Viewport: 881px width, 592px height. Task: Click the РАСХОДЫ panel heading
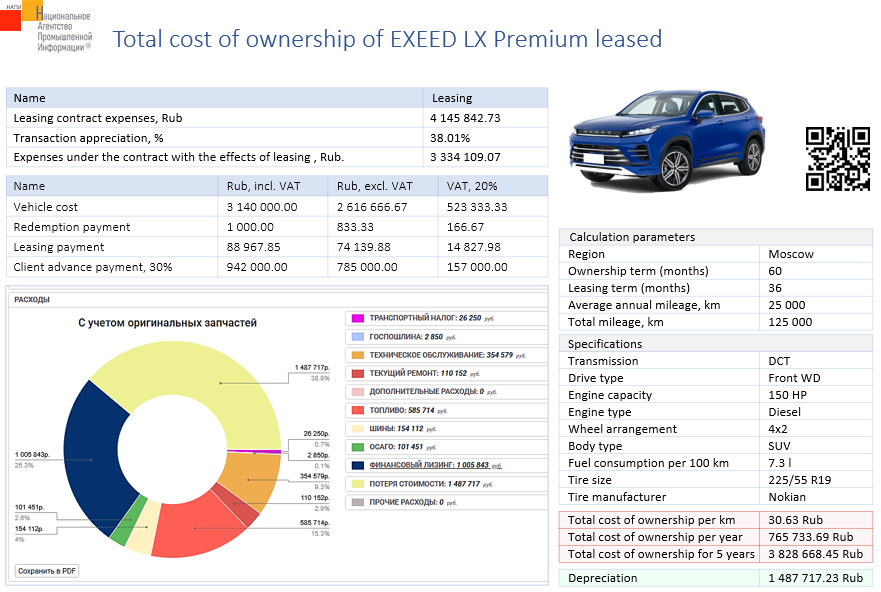[x=32, y=300]
